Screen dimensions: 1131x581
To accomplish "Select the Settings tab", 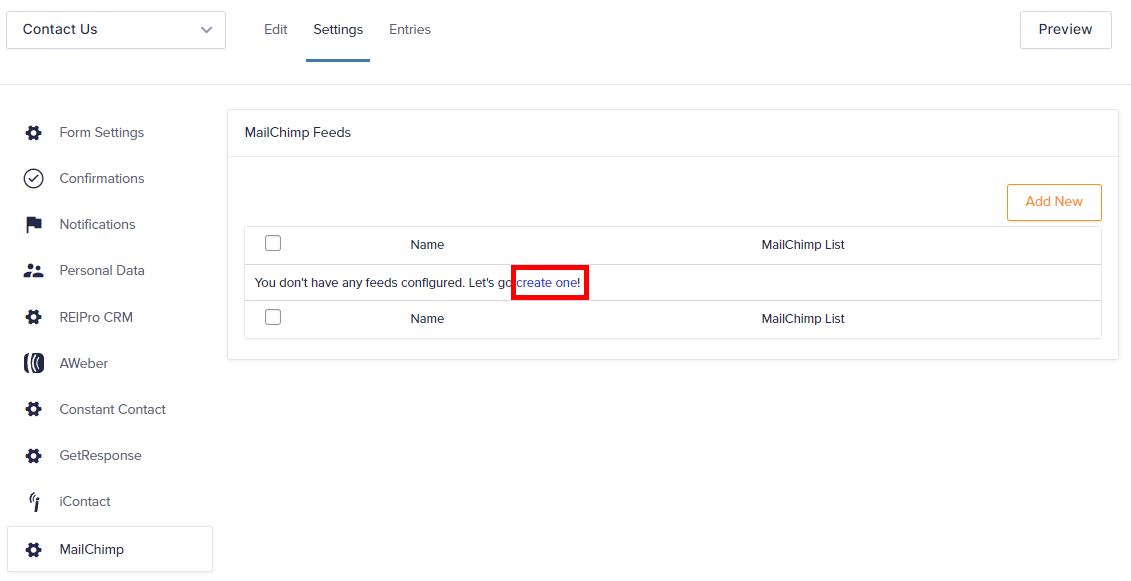I will pyautogui.click(x=338, y=30).
